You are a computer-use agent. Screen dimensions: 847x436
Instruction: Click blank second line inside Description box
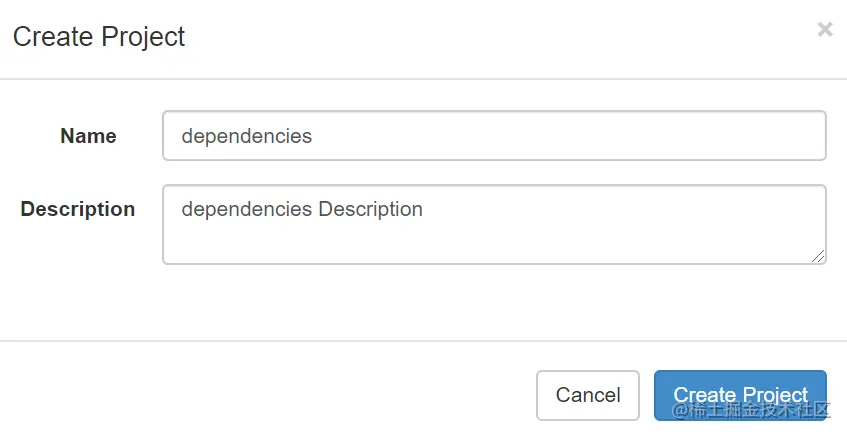click(x=400, y=242)
